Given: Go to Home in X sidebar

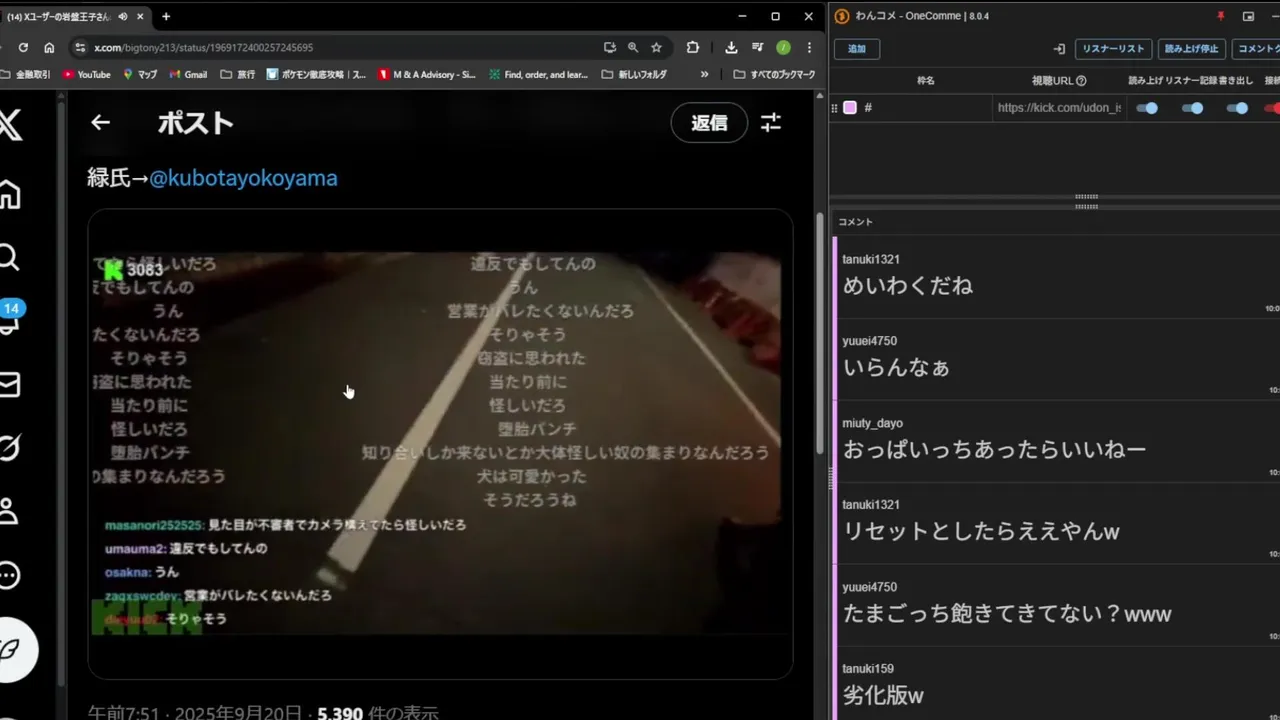Looking at the screenshot, I should pyautogui.click(x=9, y=194).
